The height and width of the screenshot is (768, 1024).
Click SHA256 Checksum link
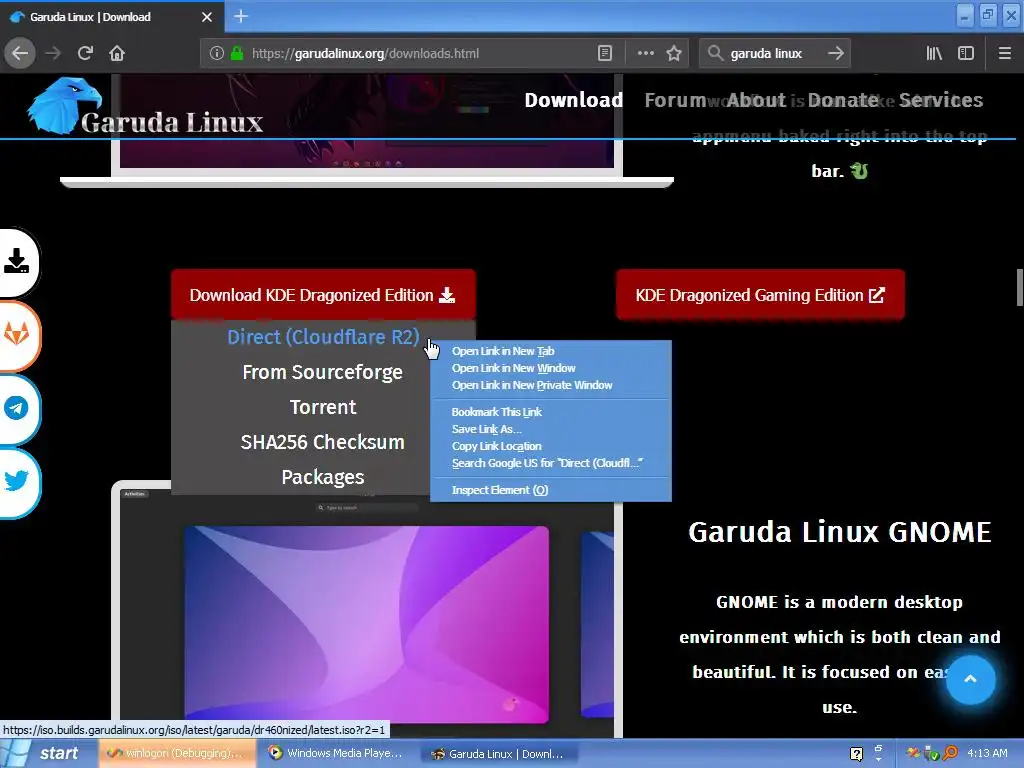(323, 442)
